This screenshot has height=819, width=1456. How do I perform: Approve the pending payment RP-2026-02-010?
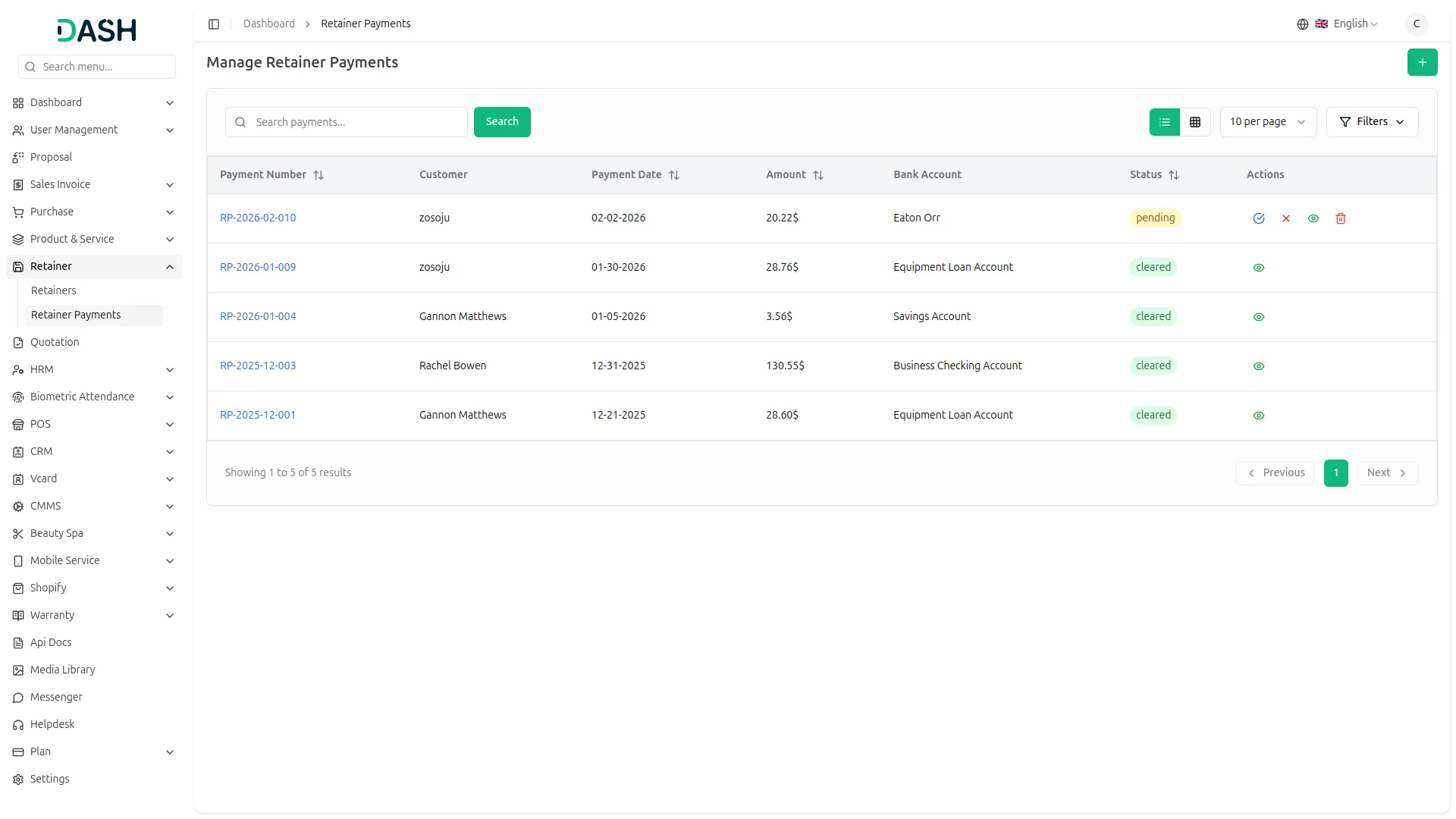pos(1258,218)
